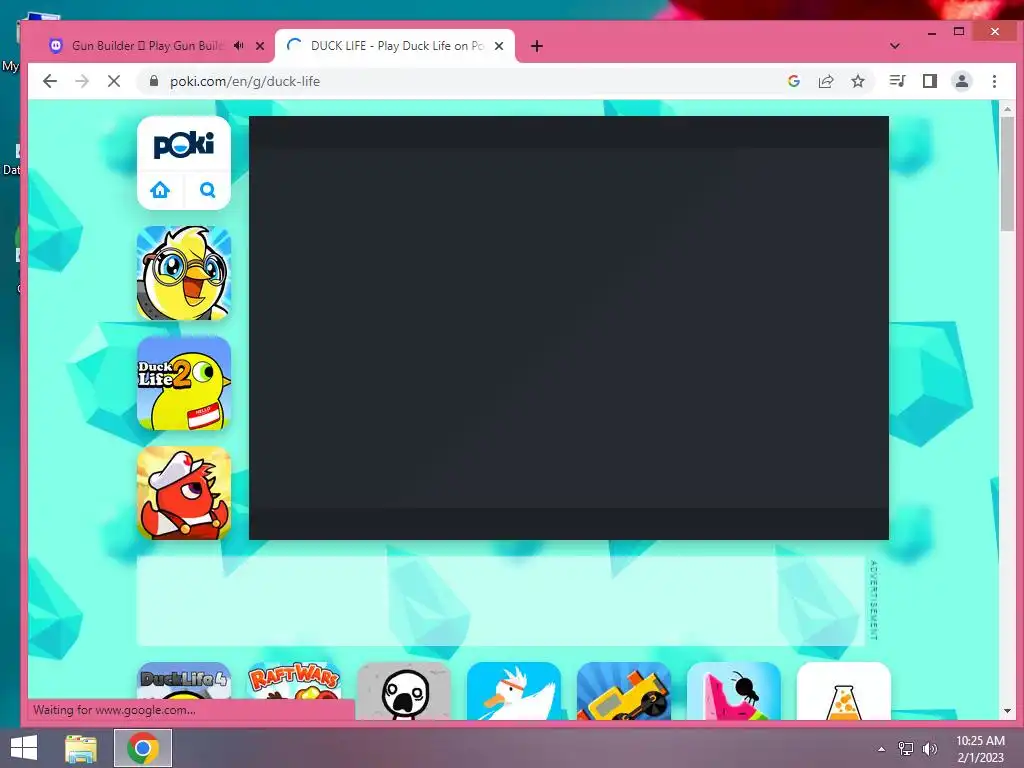Close the Gun Builder tab
This screenshot has height=768, width=1024.
click(x=260, y=46)
